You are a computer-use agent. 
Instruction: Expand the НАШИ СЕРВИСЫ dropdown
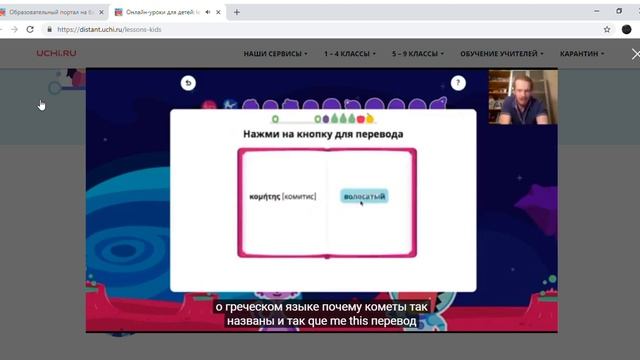pyautogui.click(x=276, y=53)
